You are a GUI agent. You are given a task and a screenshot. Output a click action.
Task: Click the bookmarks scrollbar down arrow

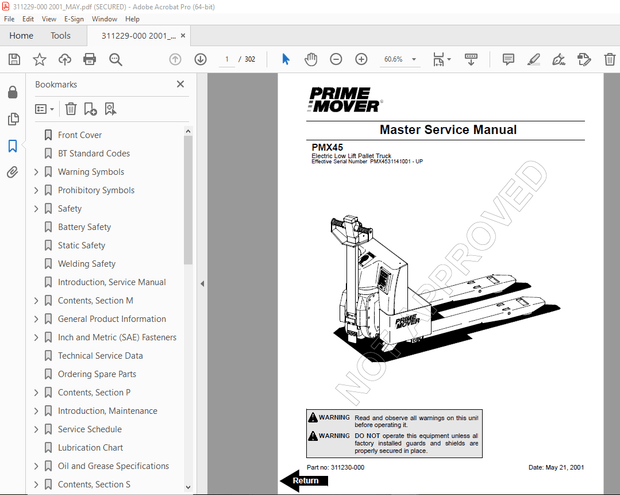click(x=188, y=487)
